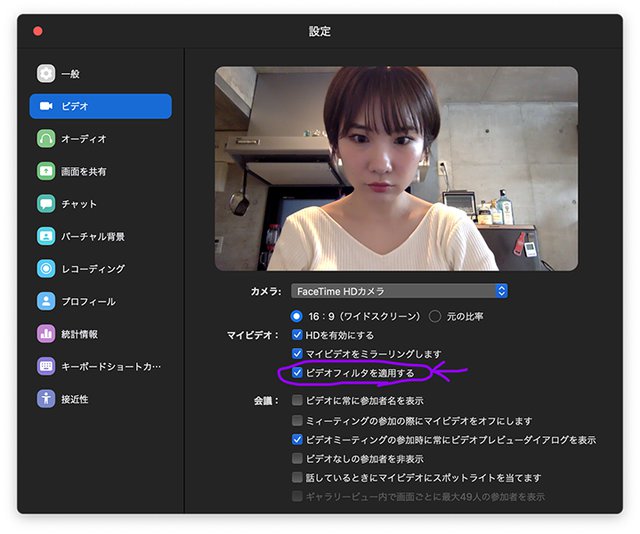Image resolution: width=640 pixels, height=534 pixels.
Task: Open the Statistics (統計情報) chart icon
Action: point(46,334)
